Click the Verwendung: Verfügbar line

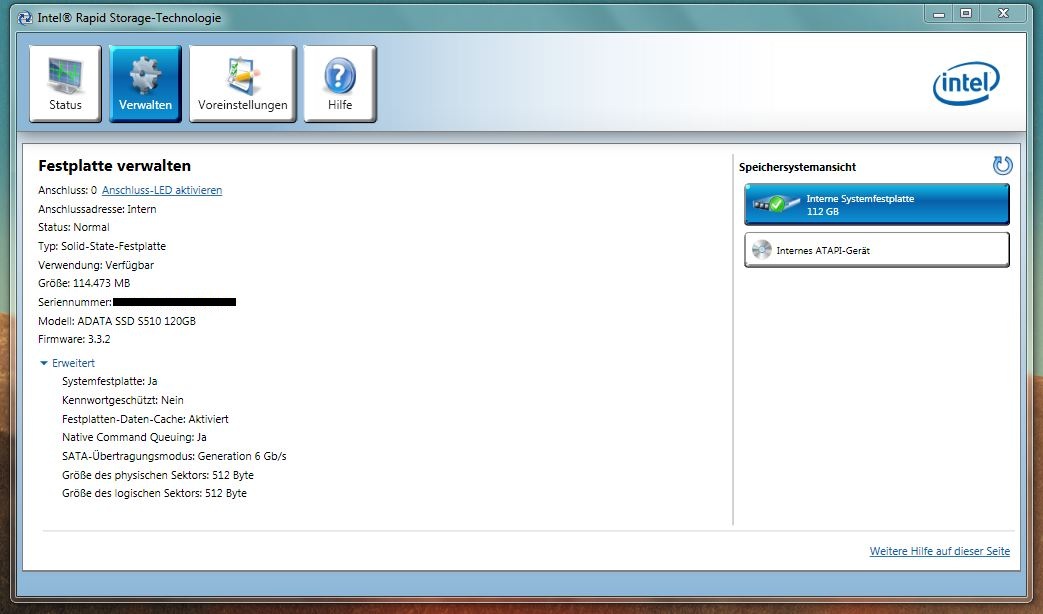click(x=96, y=265)
